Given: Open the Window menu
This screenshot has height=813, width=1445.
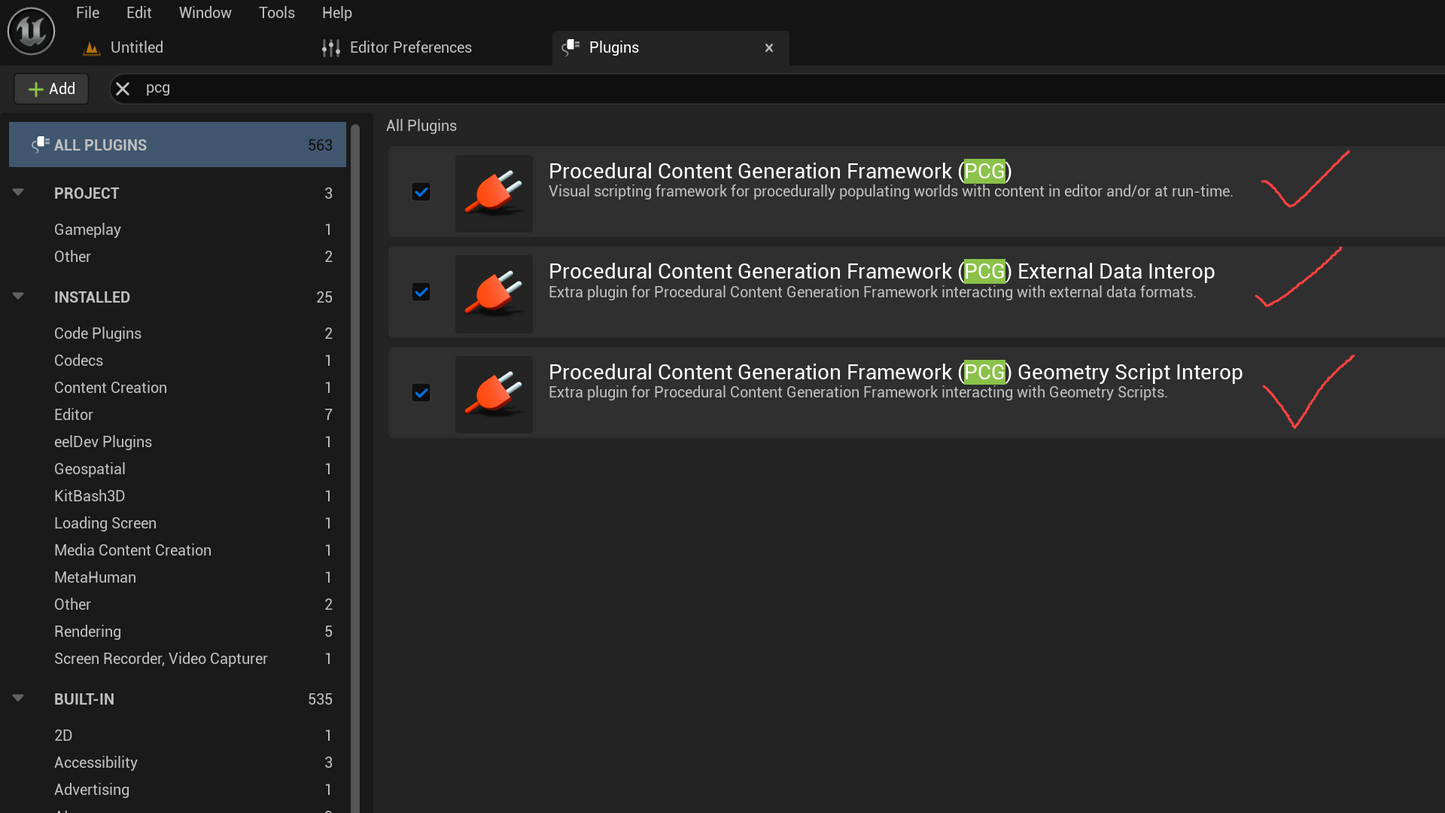Looking at the screenshot, I should (205, 13).
